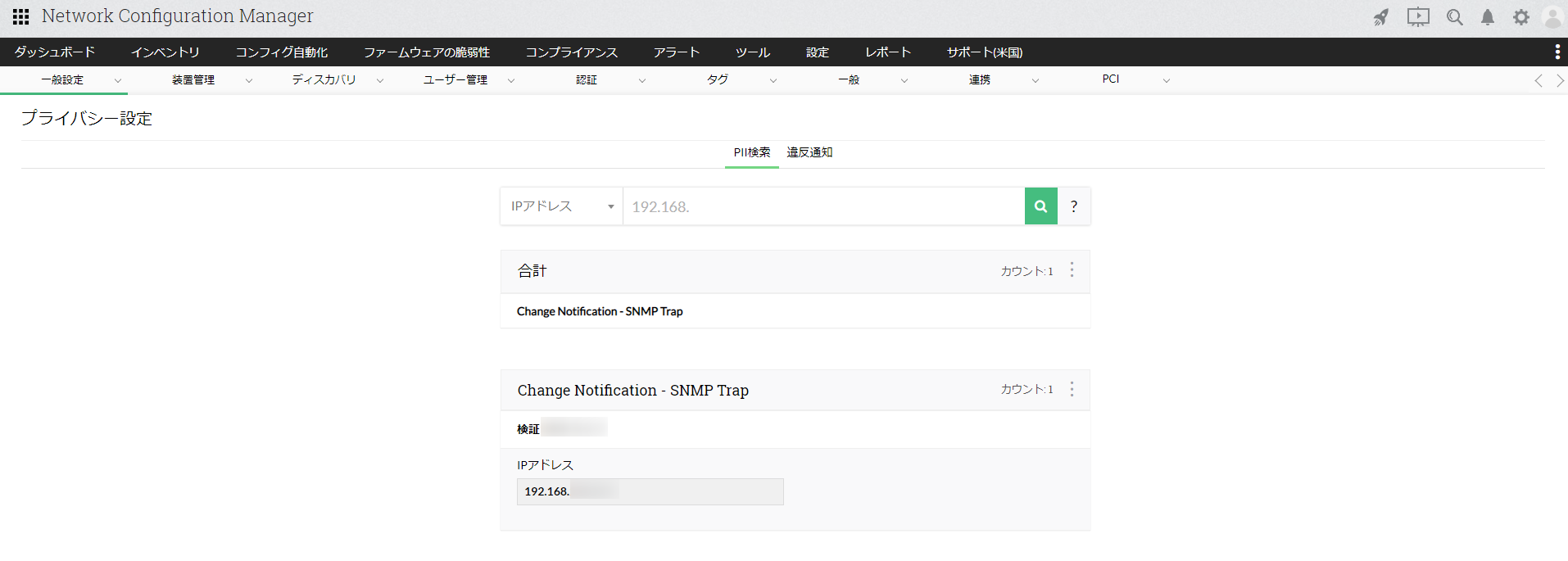Open options menu for 合計 panel
This screenshot has height=561, width=1568.
(x=1072, y=270)
